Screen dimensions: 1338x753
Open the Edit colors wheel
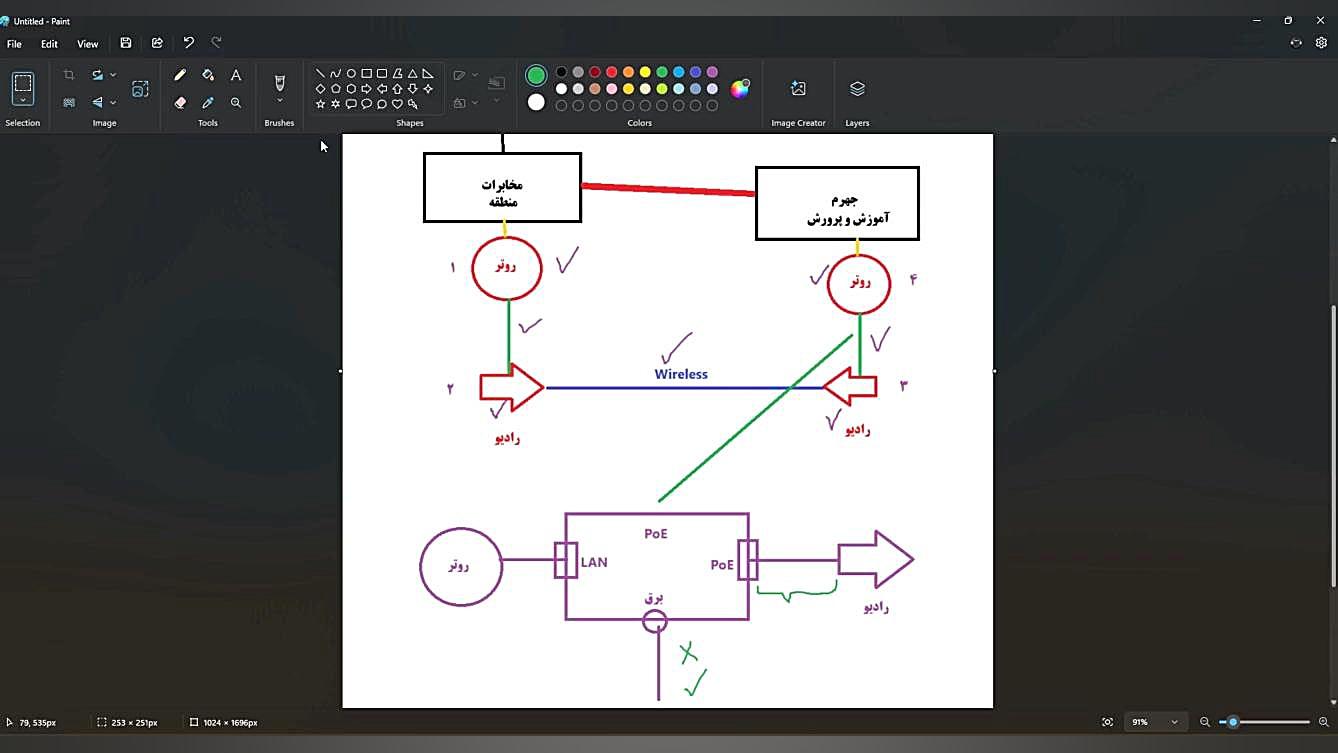point(740,88)
